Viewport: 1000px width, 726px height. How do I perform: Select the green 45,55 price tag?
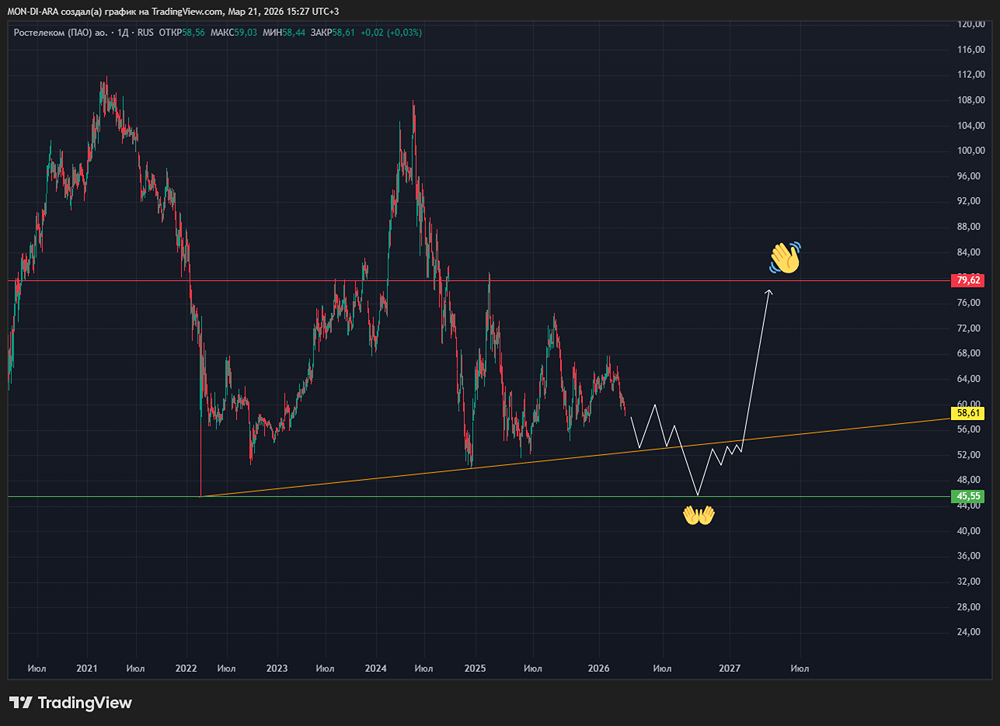click(x=967, y=496)
